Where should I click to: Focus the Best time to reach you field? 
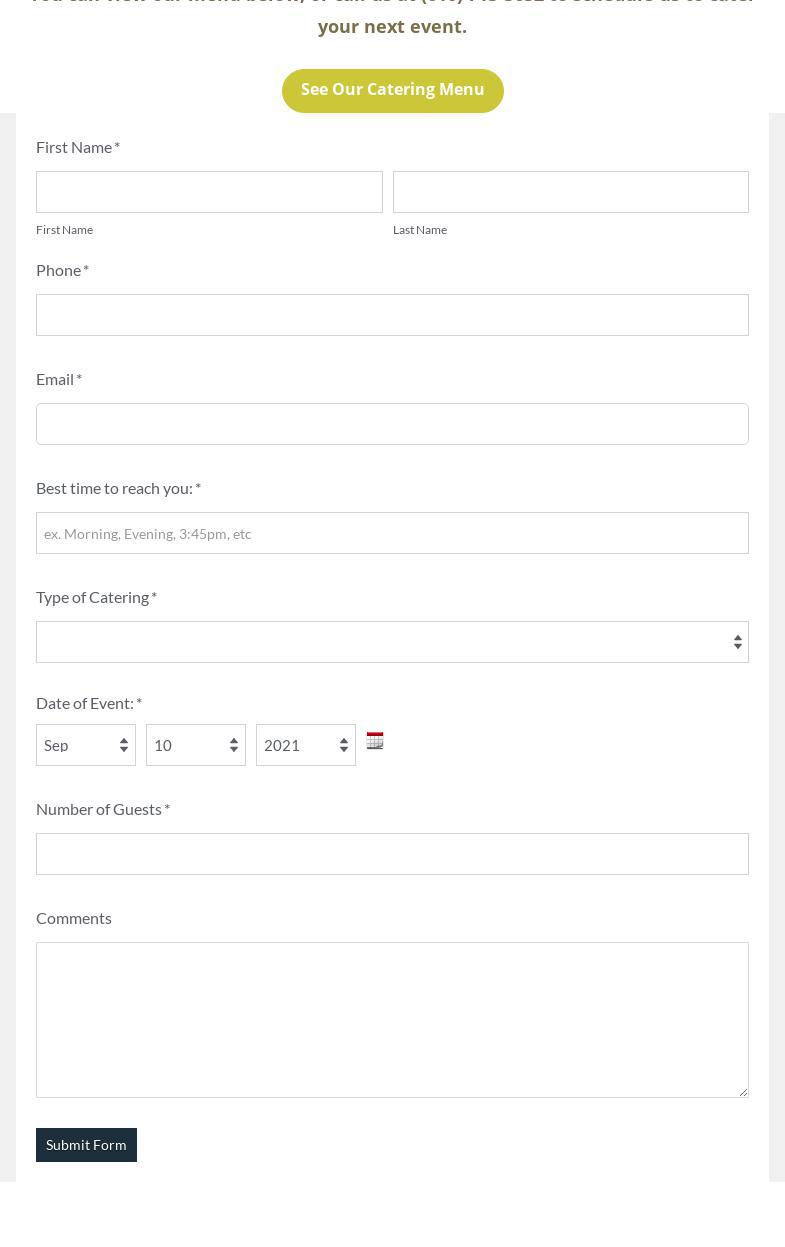click(392, 533)
